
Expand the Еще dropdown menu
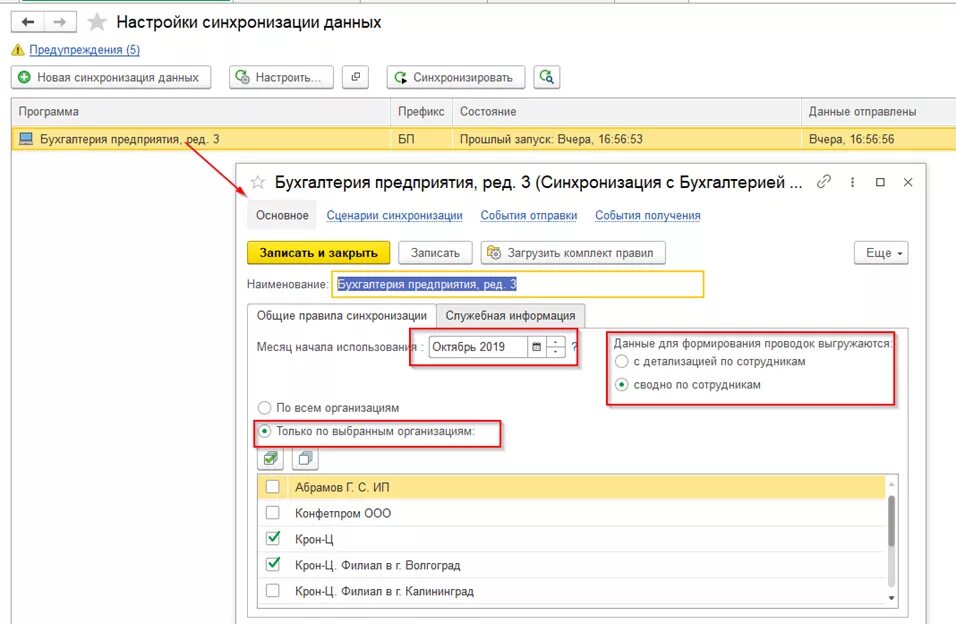click(x=881, y=253)
